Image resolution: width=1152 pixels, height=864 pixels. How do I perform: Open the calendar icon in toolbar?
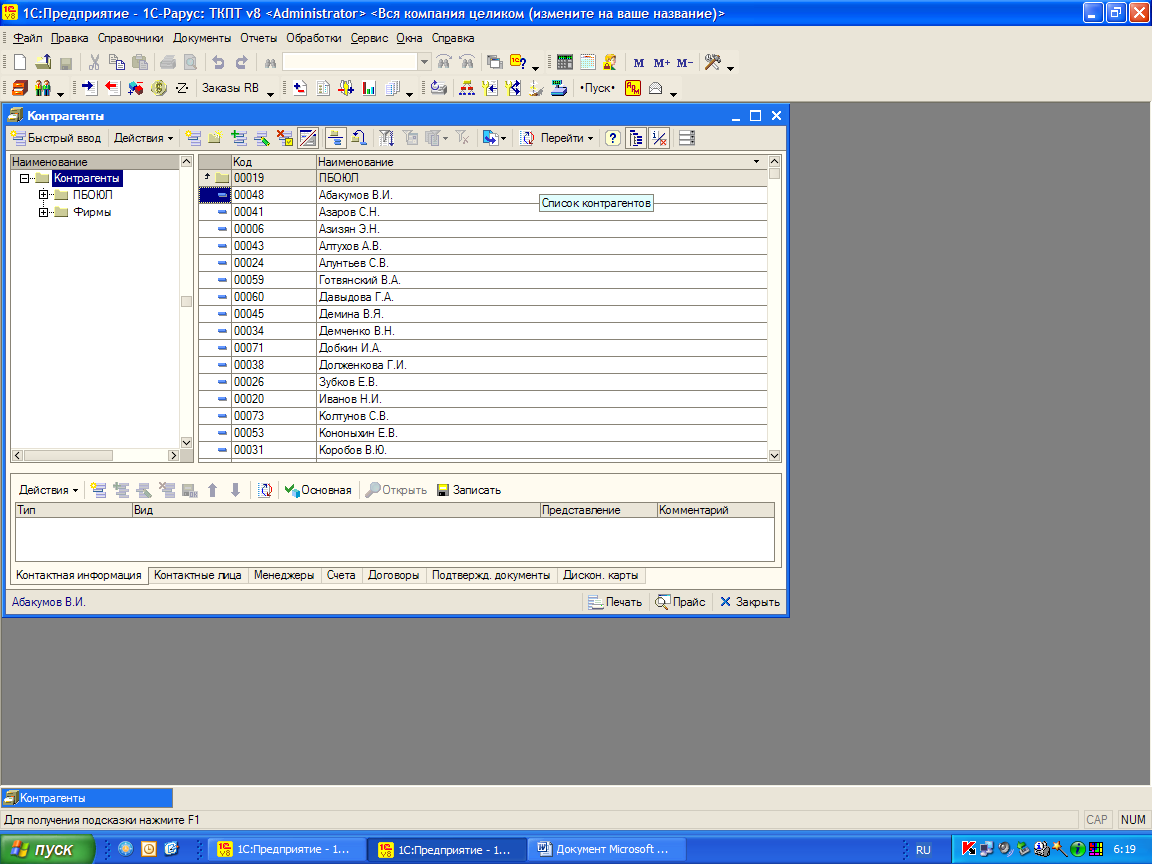pos(588,62)
